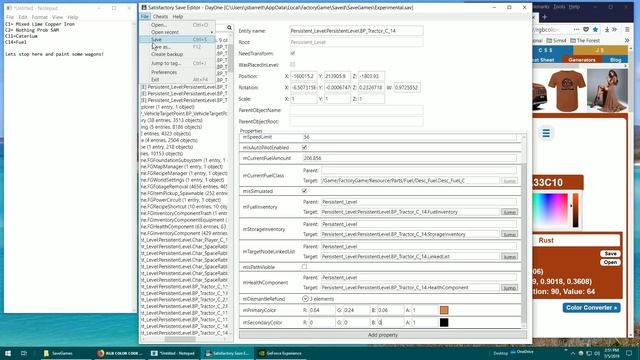
Task: Click mPrimaryColor orange swatch
Action: click(x=444, y=310)
